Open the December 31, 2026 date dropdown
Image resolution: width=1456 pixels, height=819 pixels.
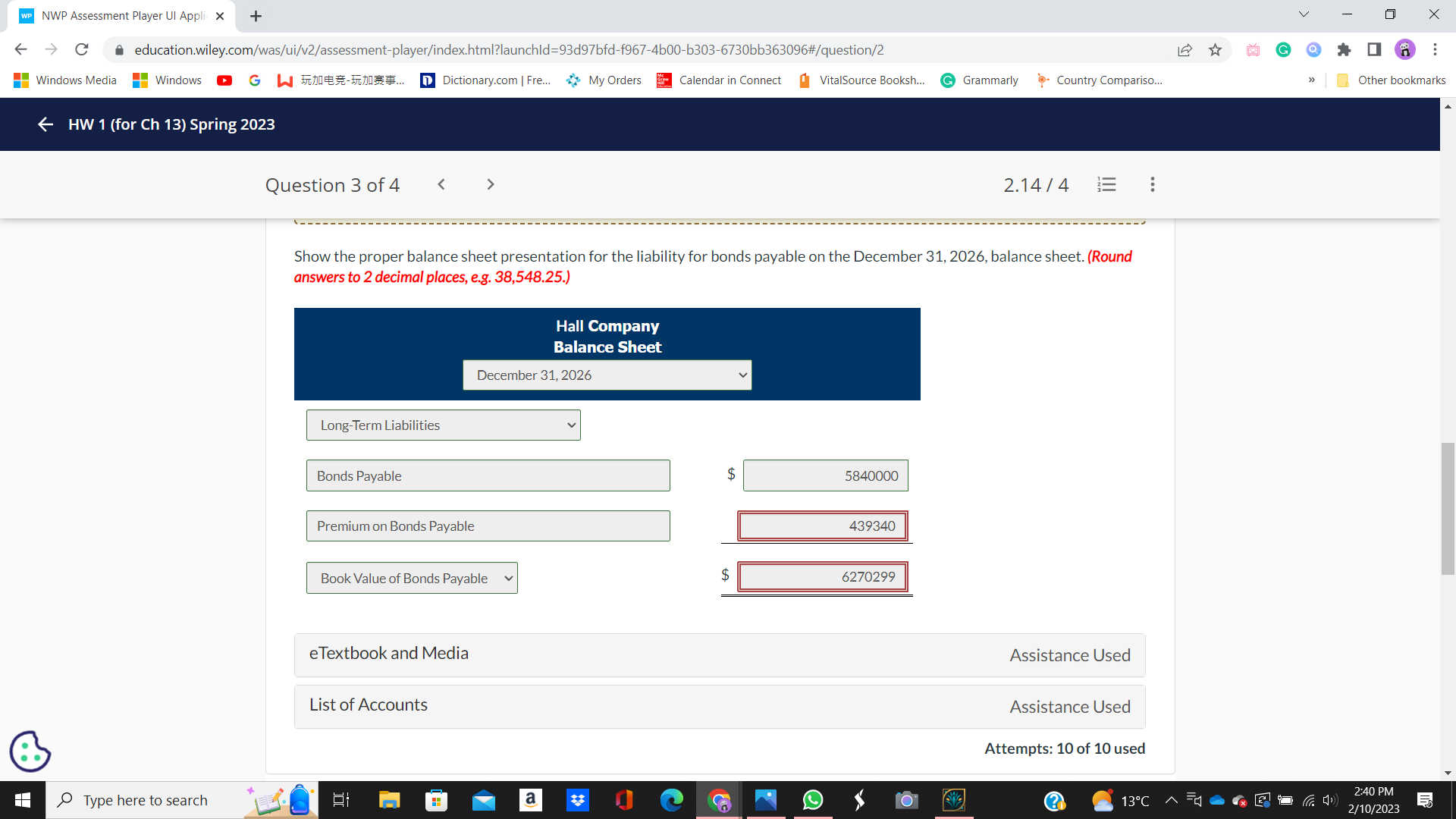tap(607, 375)
